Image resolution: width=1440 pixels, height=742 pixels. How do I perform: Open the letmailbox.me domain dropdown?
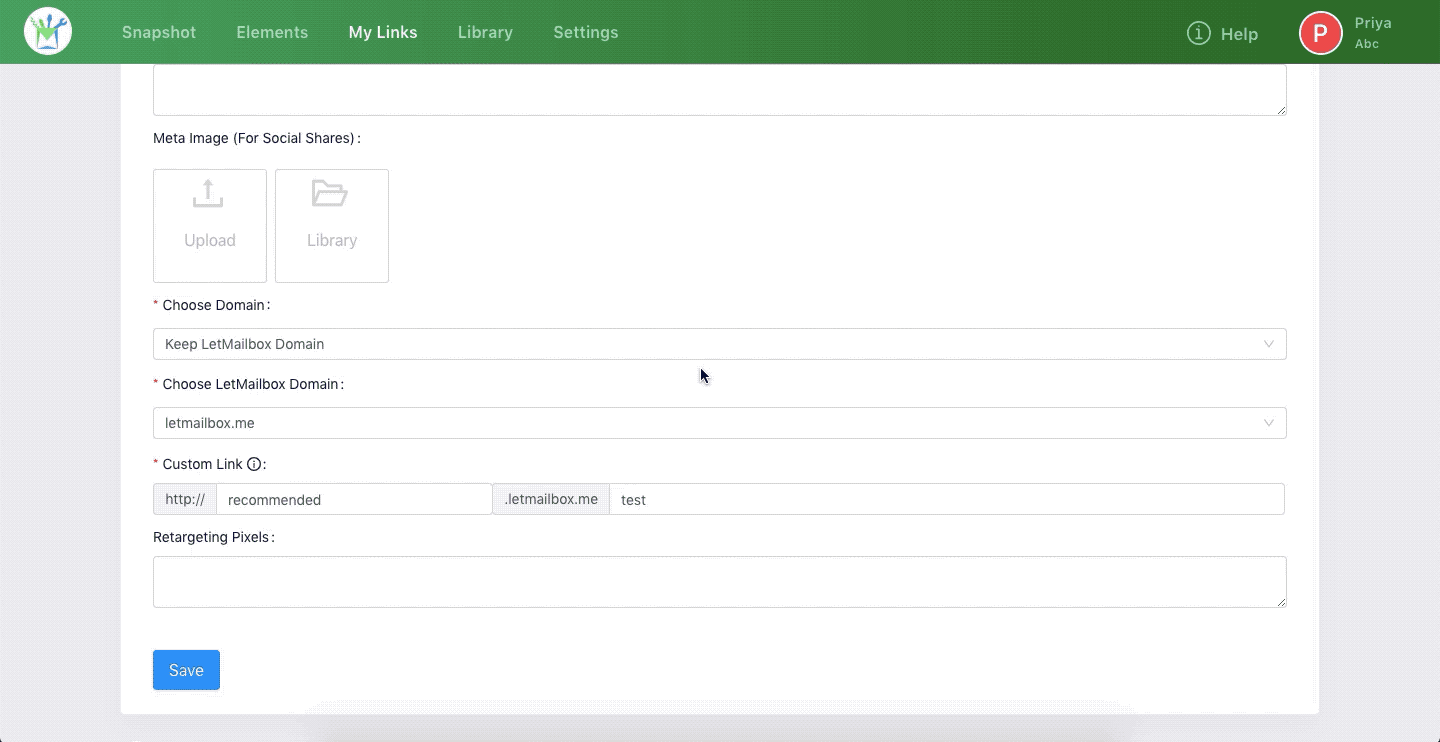pyautogui.click(x=720, y=423)
